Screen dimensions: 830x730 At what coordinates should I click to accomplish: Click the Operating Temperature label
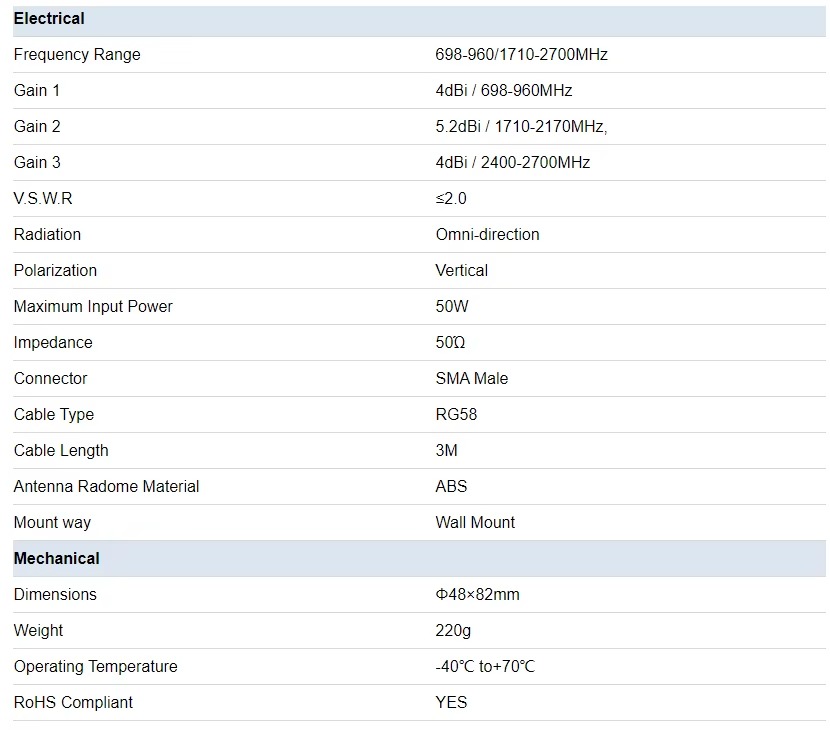tap(95, 666)
